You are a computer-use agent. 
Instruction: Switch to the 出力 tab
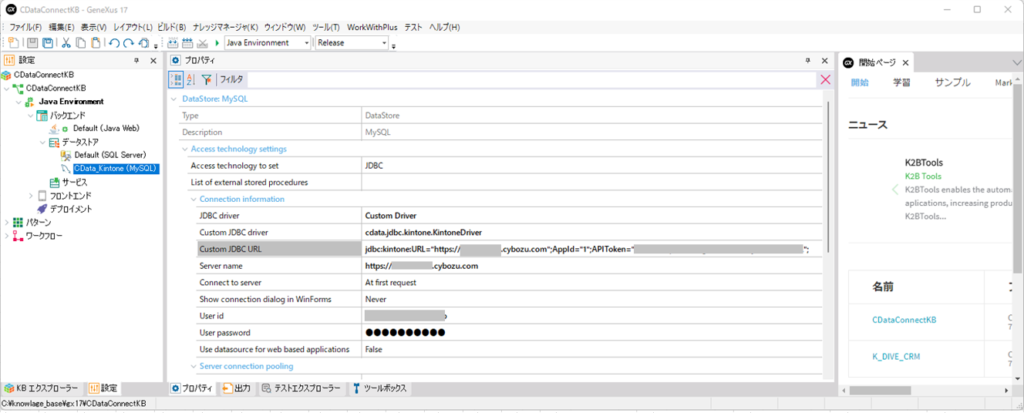236,388
